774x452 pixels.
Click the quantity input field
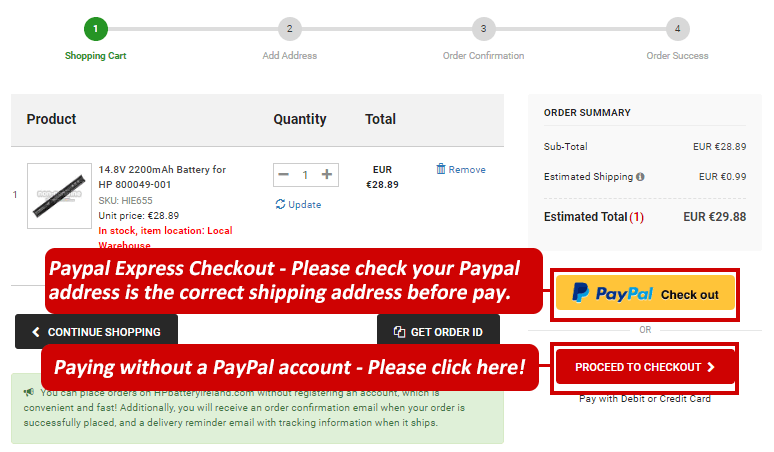305,175
